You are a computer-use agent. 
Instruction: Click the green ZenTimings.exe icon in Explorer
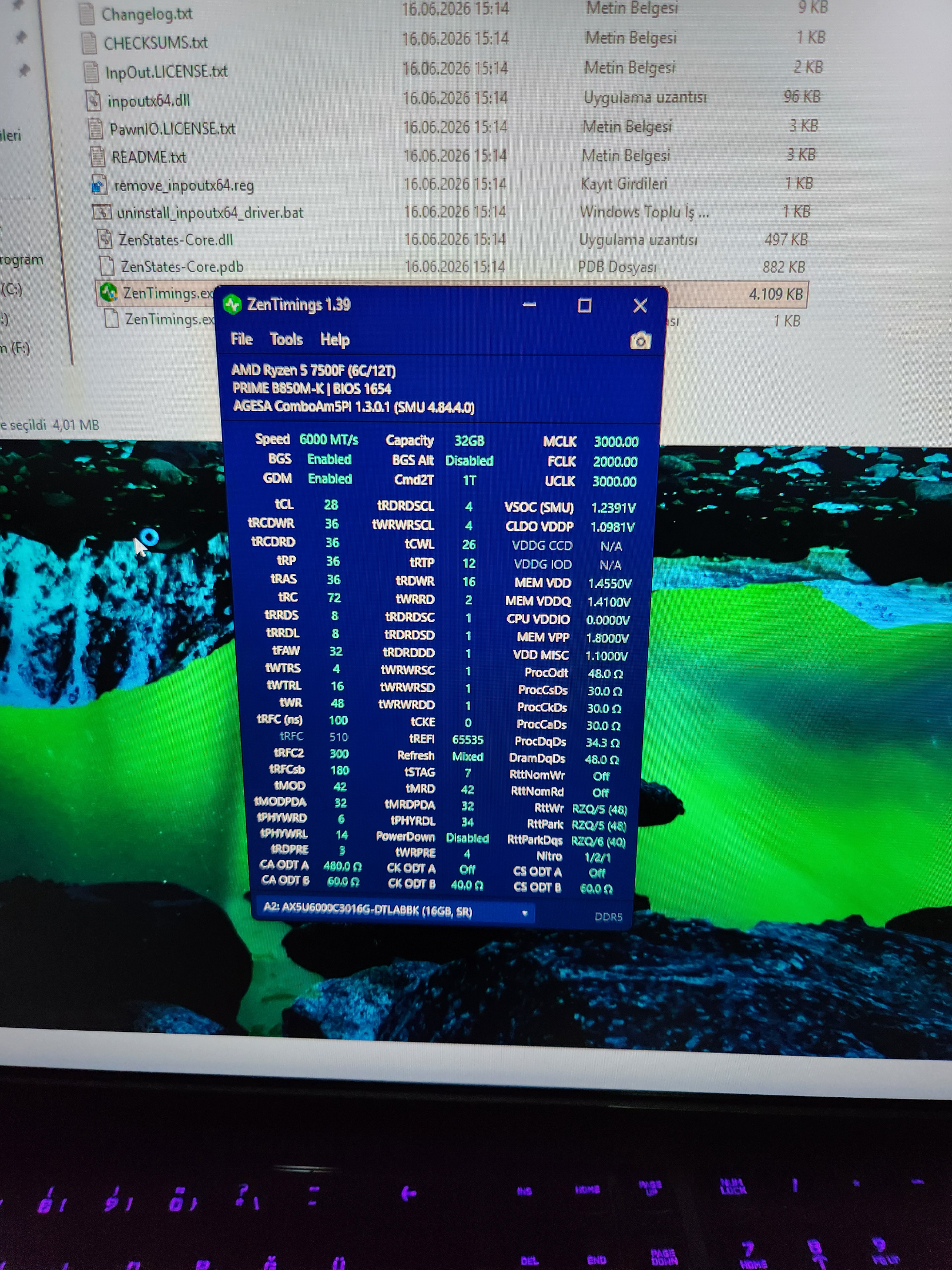[108, 293]
